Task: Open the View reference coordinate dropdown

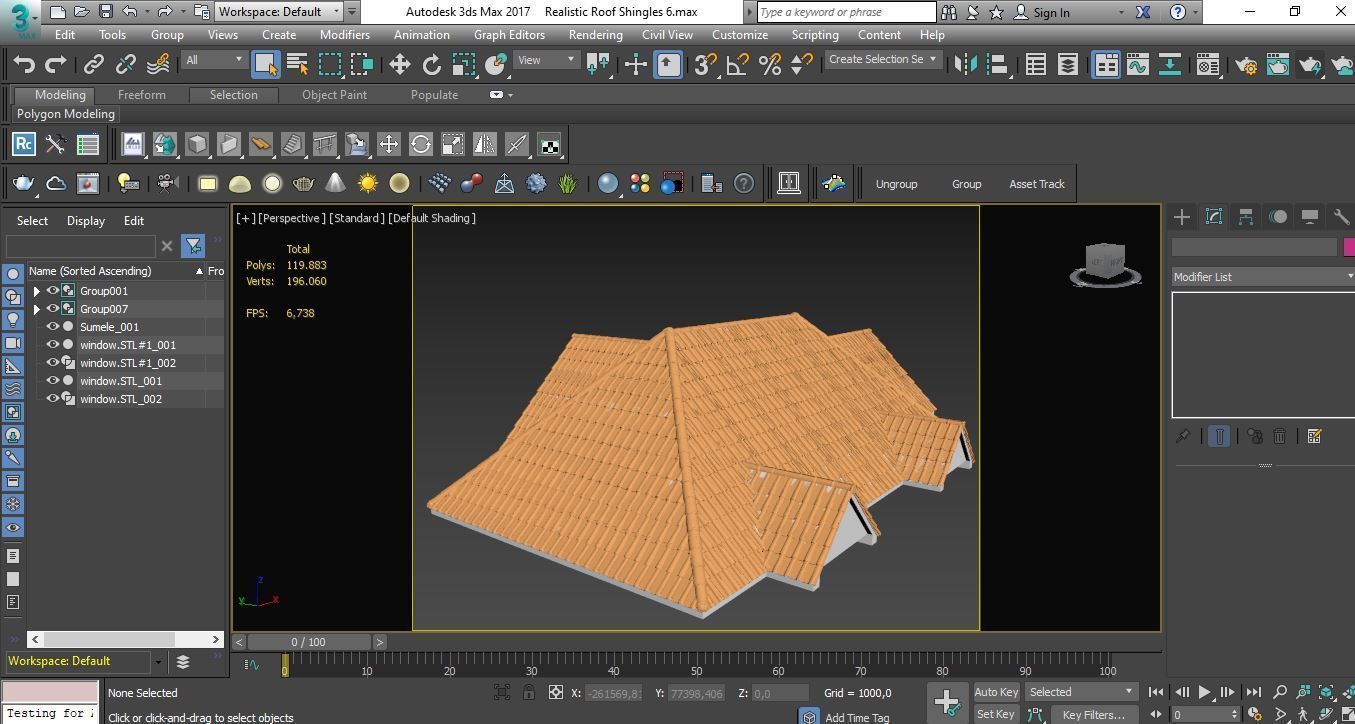Action: pyautogui.click(x=547, y=60)
